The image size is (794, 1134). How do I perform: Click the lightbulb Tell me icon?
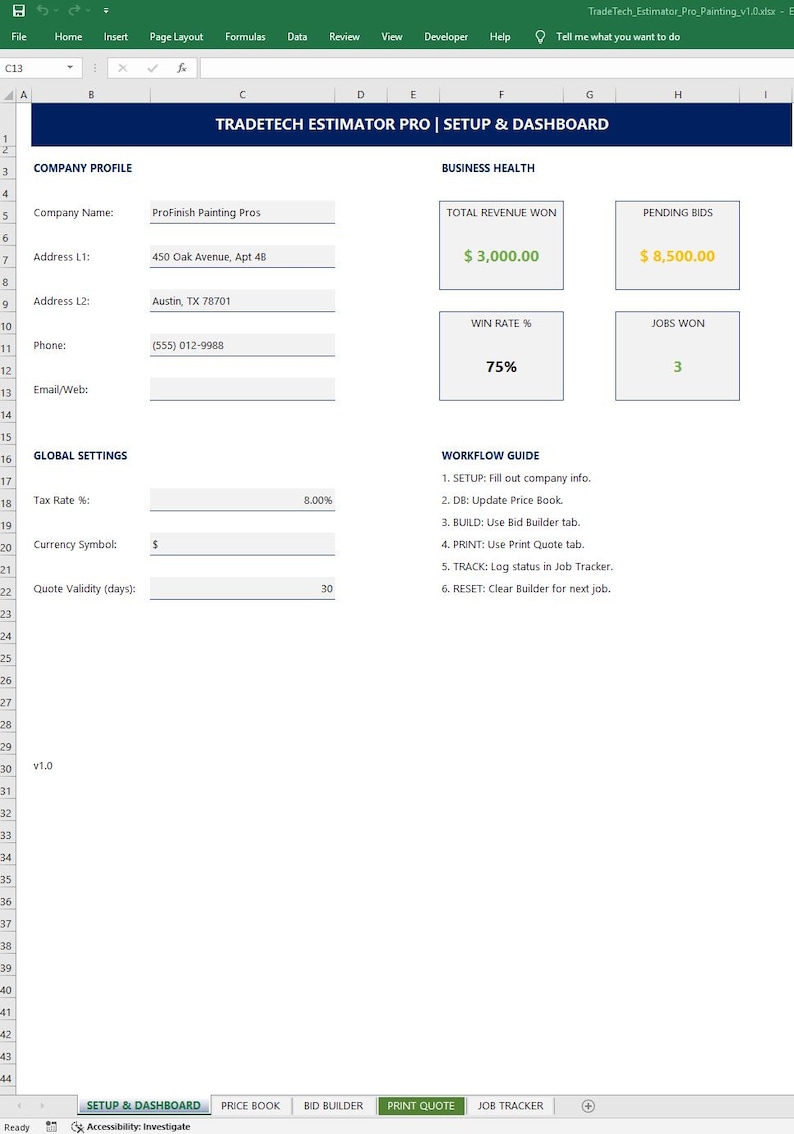(x=540, y=37)
